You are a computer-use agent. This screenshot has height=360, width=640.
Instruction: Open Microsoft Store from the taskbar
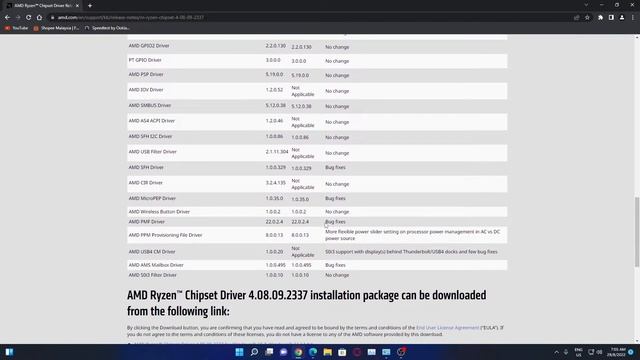coord(342,352)
